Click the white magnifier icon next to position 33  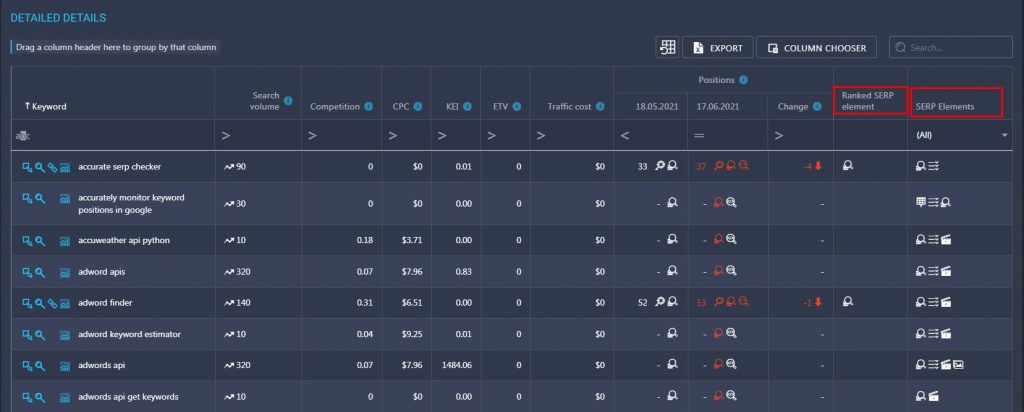pos(660,166)
